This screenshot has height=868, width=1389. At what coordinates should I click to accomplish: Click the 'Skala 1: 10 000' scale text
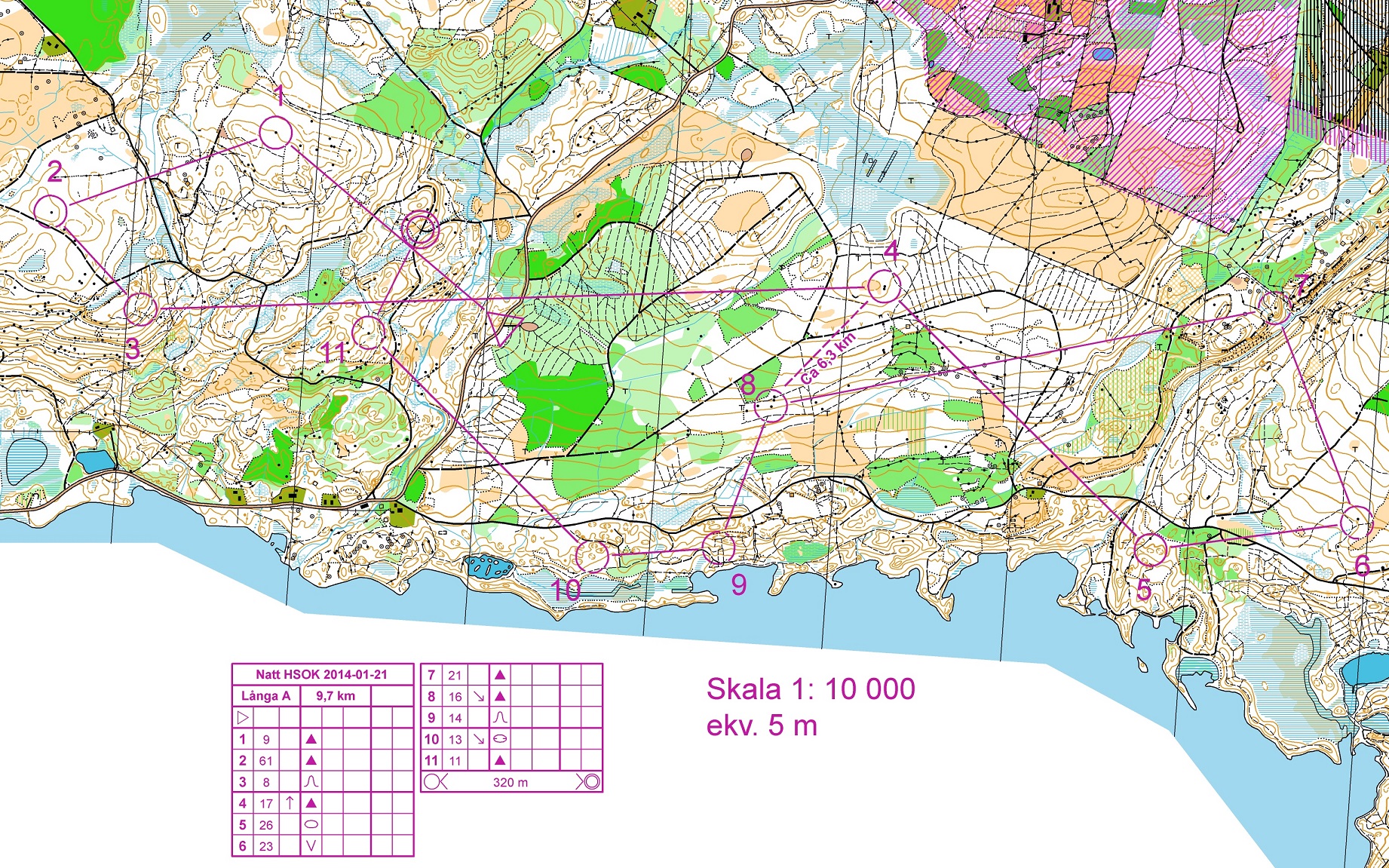coord(811,689)
